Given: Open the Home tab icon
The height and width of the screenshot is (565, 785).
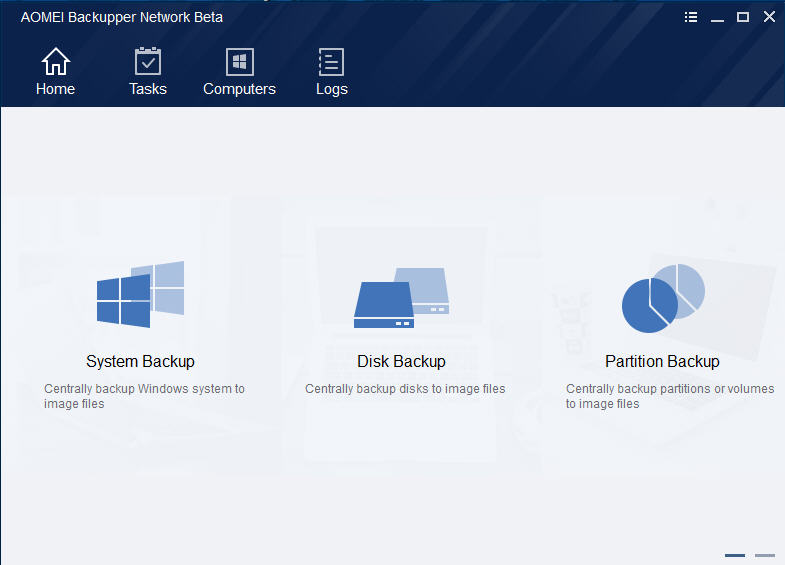Looking at the screenshot, I should 55,62.
